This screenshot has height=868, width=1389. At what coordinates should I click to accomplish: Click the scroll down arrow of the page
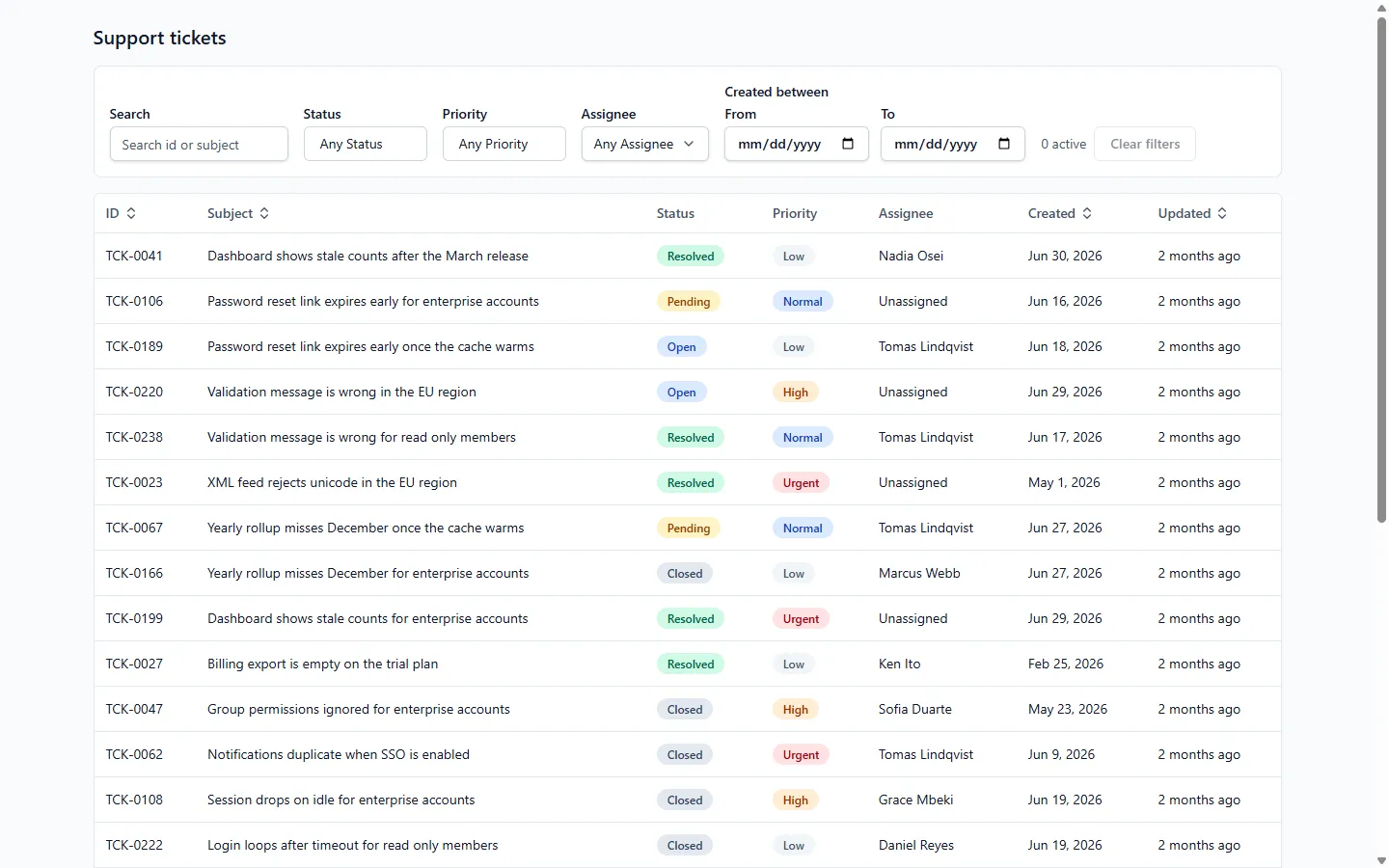1381,860
